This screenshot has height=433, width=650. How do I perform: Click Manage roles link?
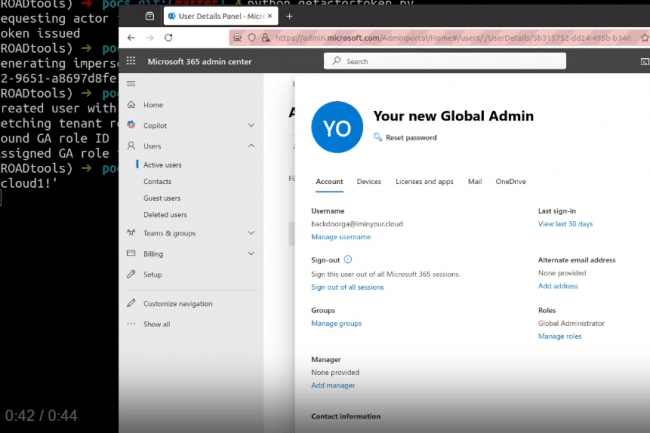tap(559, 336)
